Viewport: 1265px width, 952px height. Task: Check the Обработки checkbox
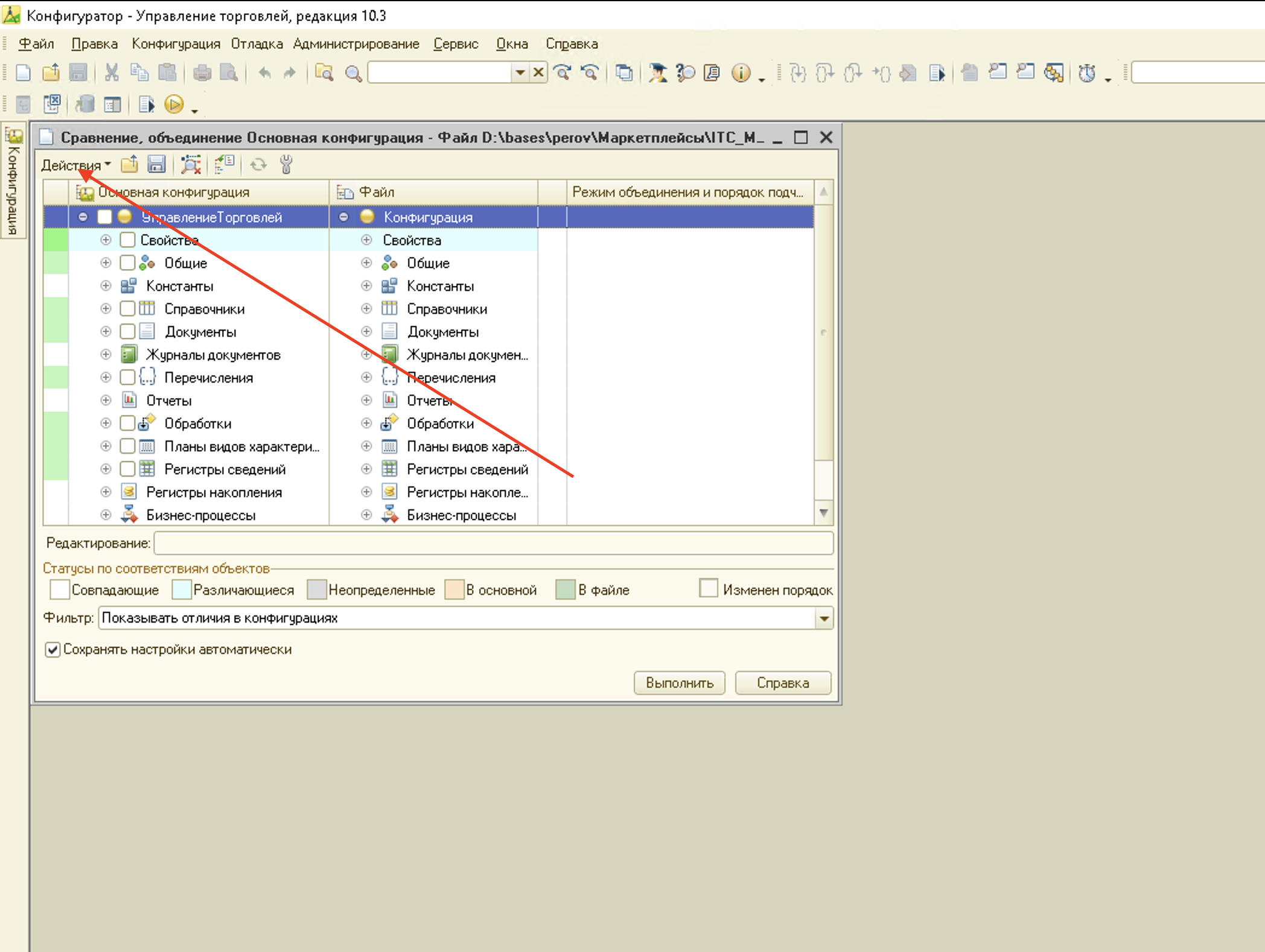pyautogui.click(x=127, y=424)
